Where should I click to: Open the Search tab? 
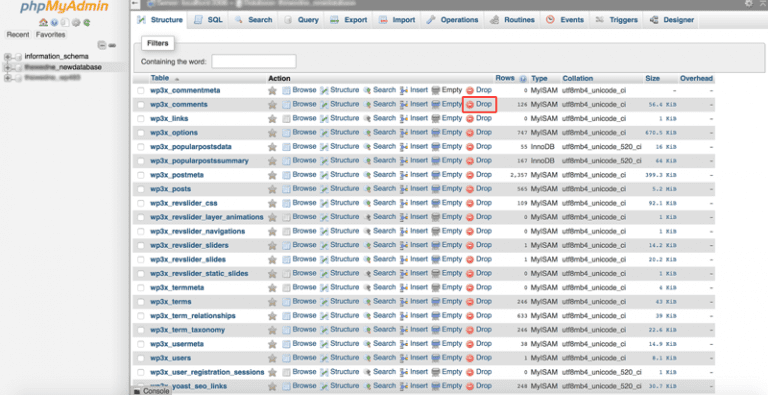pos(253,20)
